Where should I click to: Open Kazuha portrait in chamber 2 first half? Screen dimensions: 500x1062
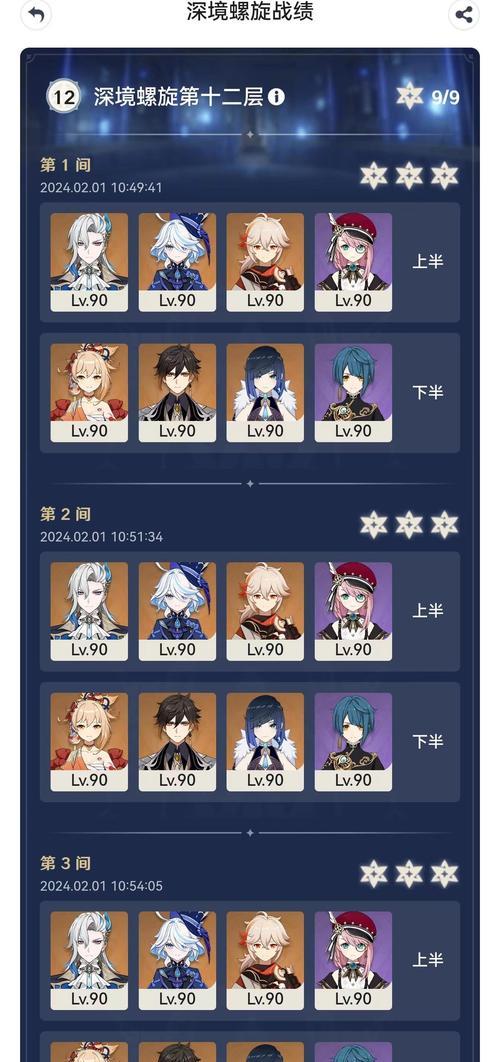click(x=265, y=611)
